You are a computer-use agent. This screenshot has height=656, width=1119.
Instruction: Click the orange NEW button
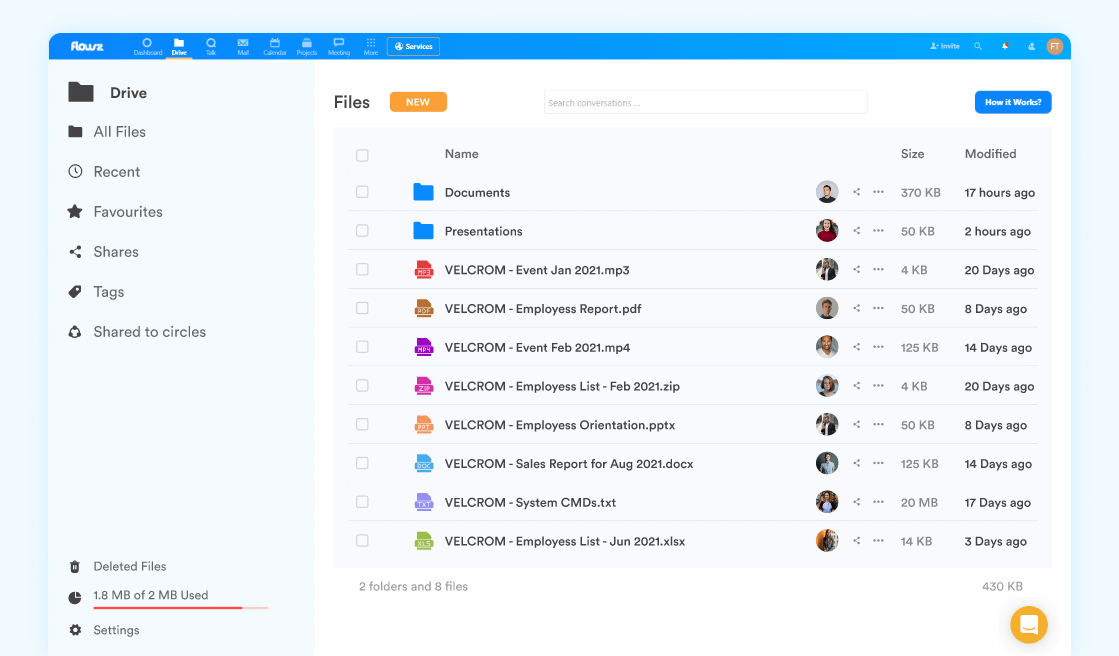tap(418, 102)
